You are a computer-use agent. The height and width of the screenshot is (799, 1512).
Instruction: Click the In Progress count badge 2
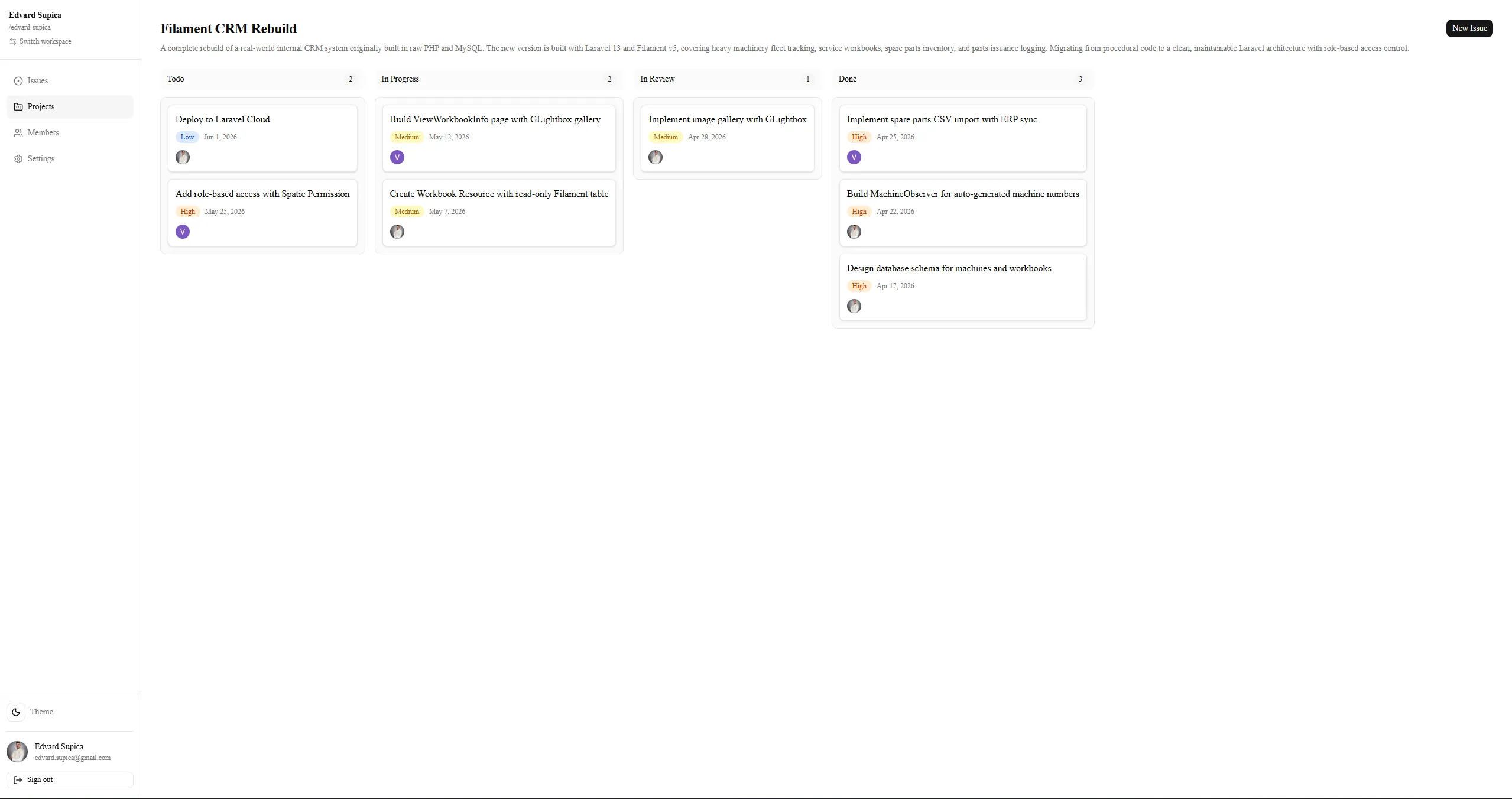coord(609,79)
